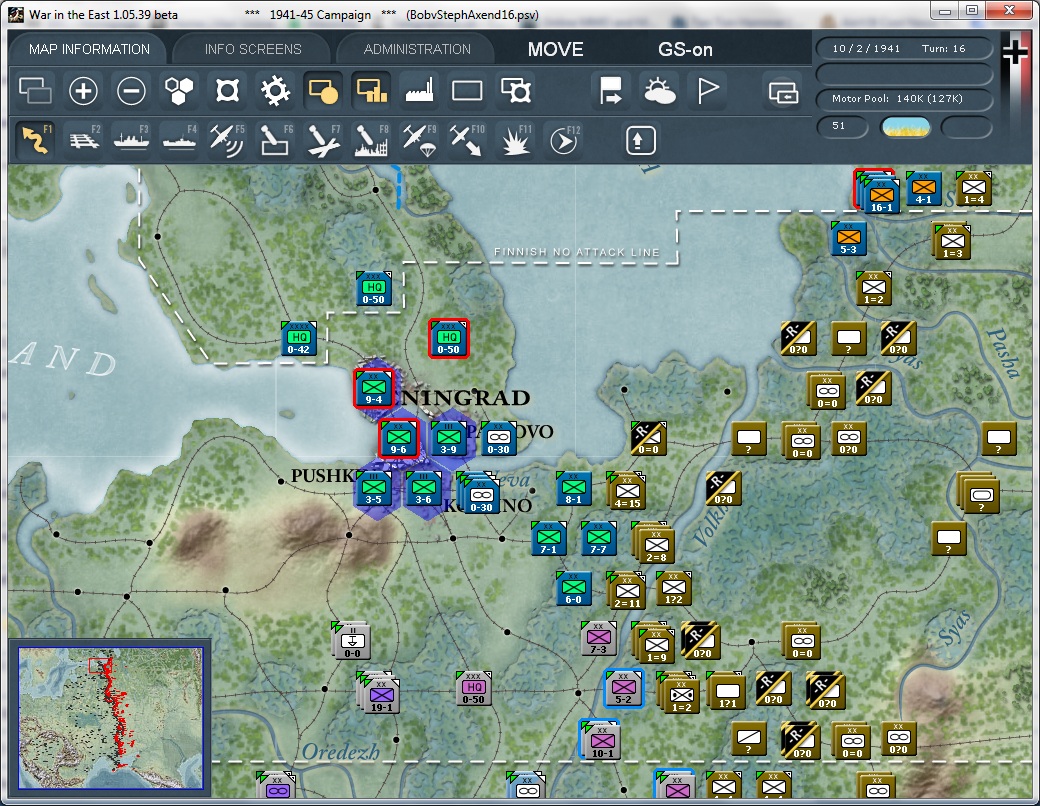Viewport: 1040px width, 806px height.
Task: Click the up-arrow box toolbar icon
Action: pos(640,140)
